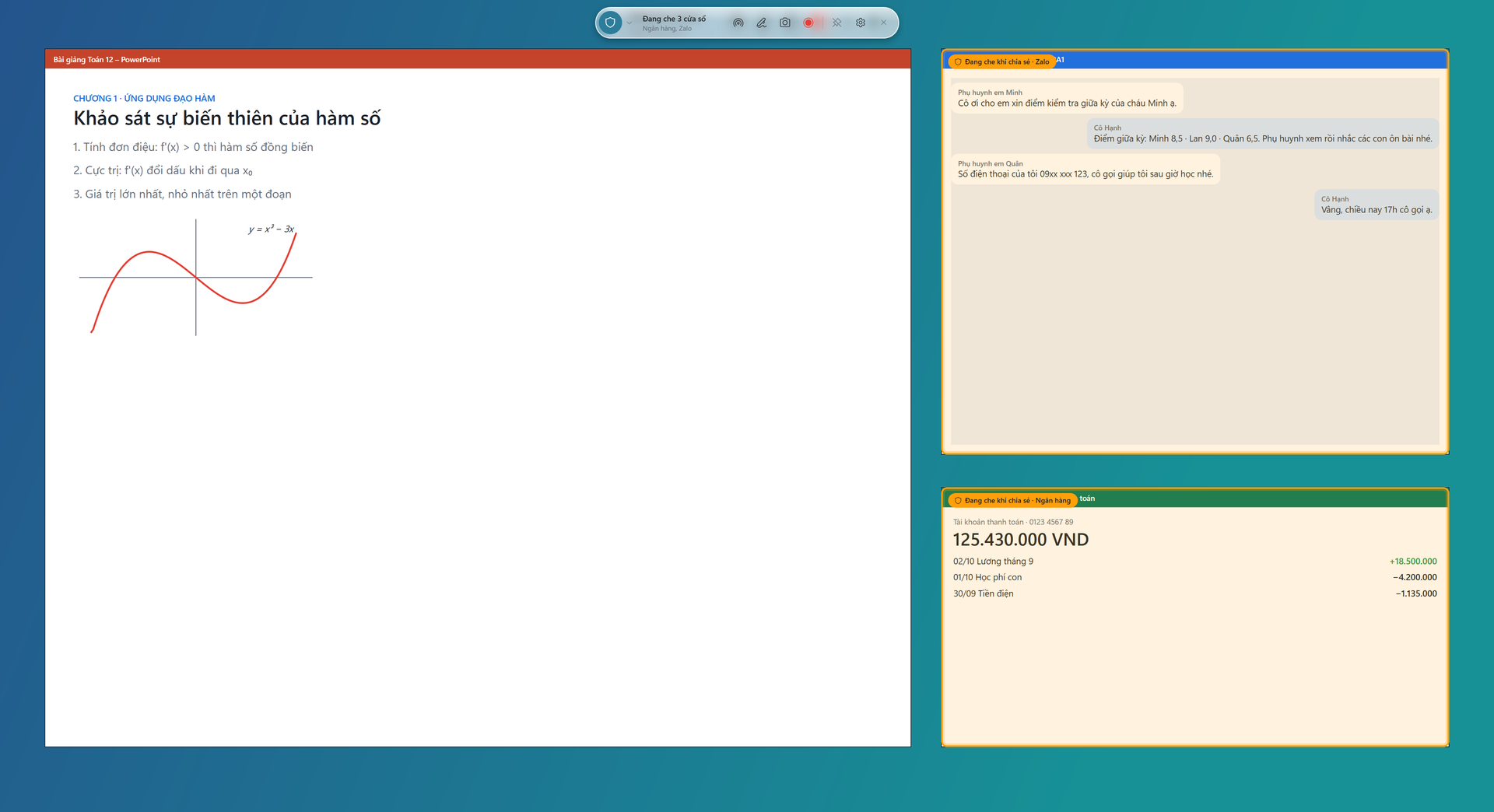This screenshot has width=1494, height=812.
Task: Click the '−4.200.000' amount in the bank window
Action: (1415, 577)
